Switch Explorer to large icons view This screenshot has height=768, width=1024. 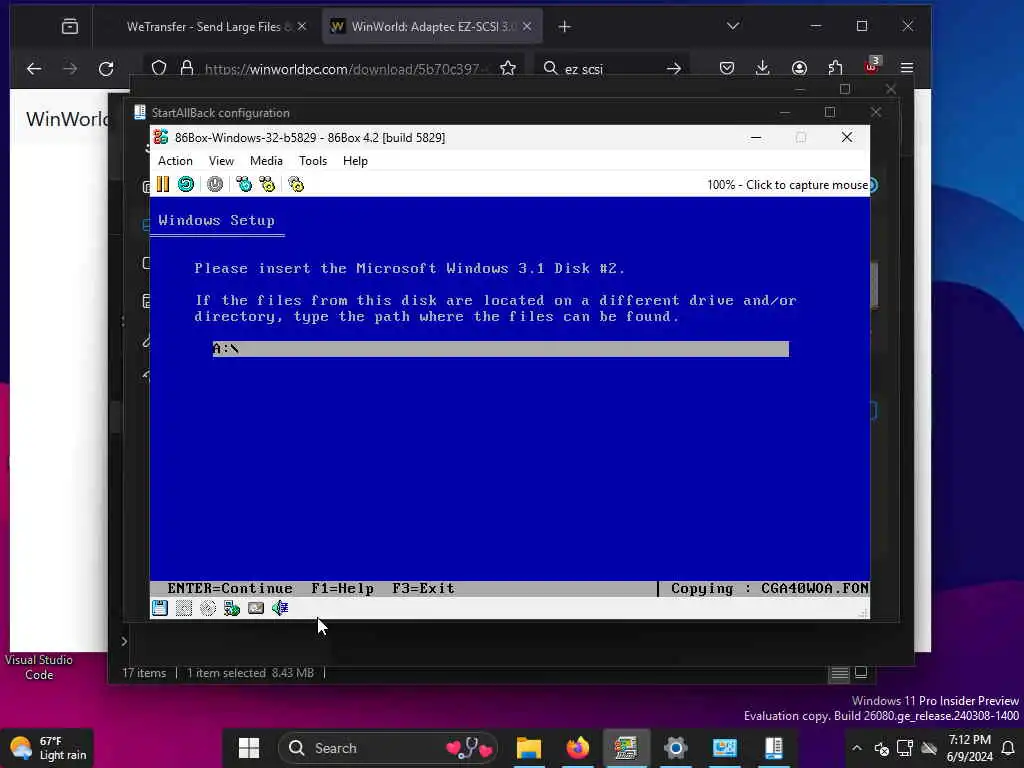[861, 672]
